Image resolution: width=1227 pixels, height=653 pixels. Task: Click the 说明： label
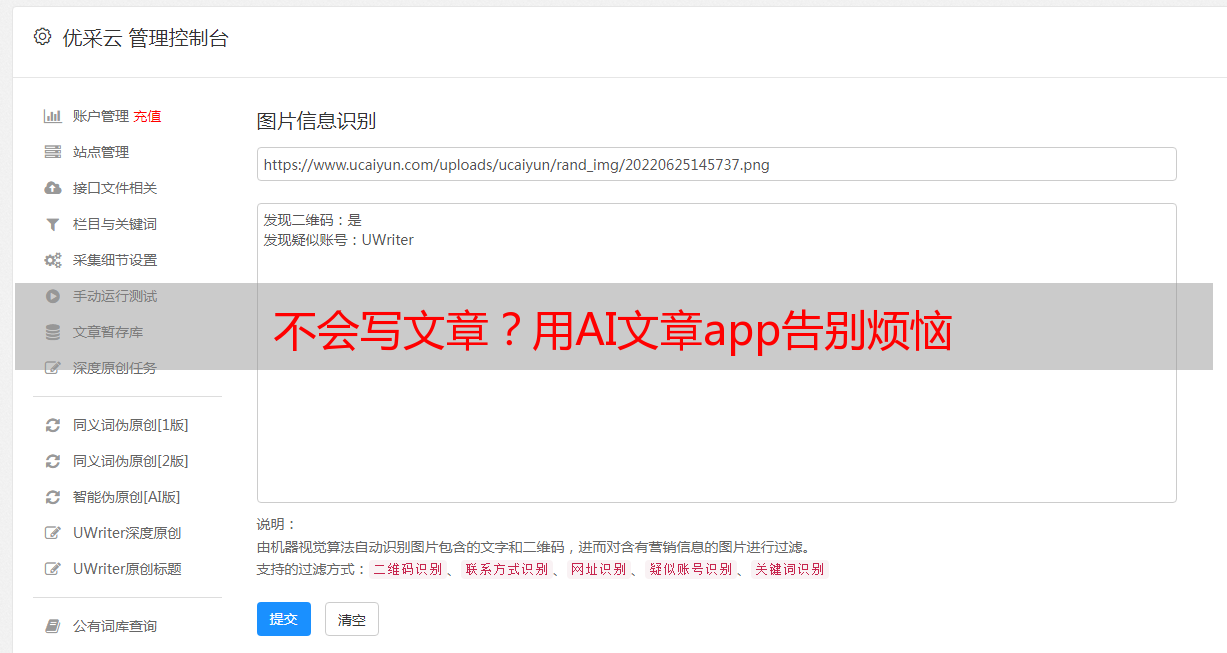277,524
